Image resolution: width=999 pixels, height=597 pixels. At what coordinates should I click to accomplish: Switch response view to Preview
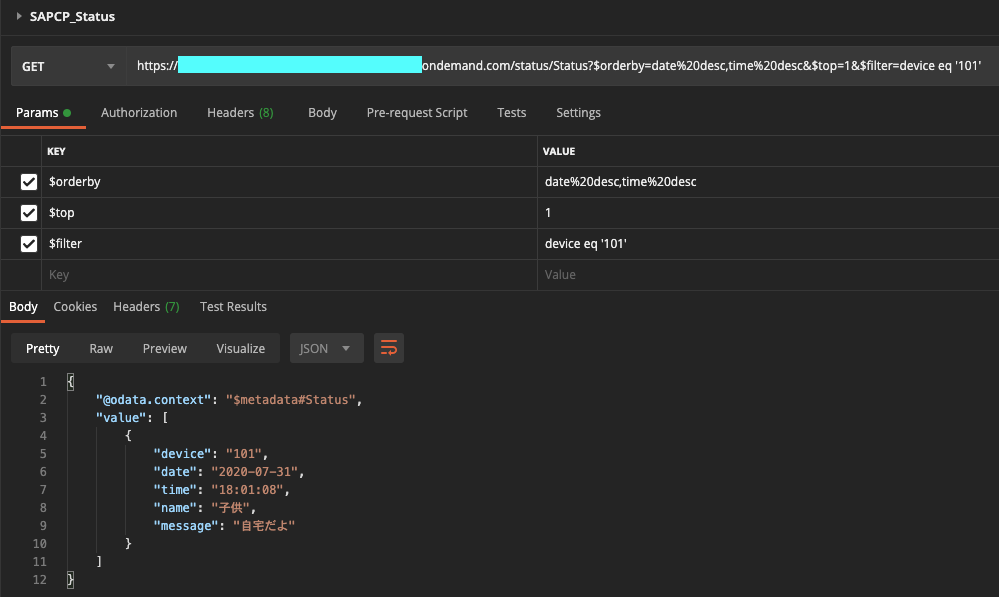(164, 349)
